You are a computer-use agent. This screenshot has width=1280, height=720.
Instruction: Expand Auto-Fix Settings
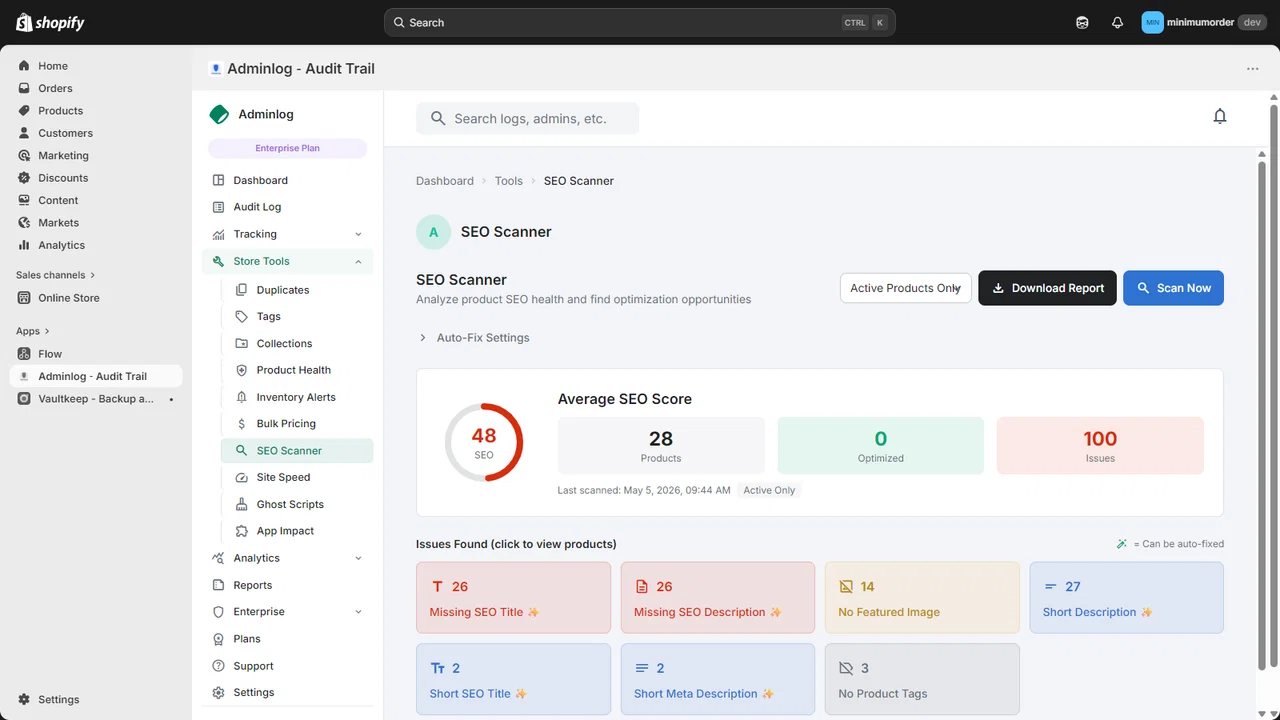[474, 338]
